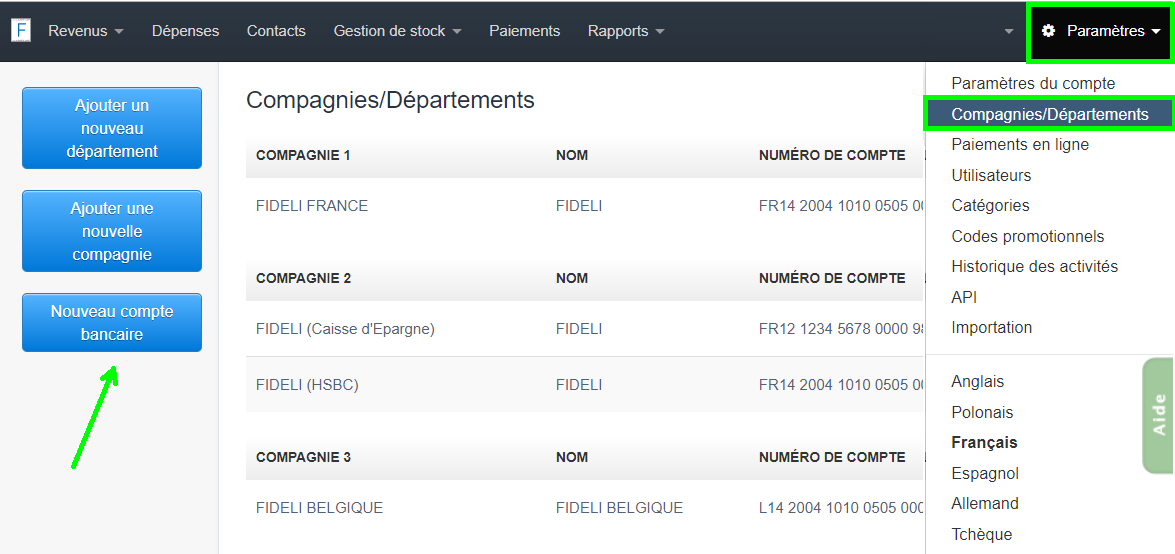The height and width of the screenshot is (554, 1175).
Task: Open Historique des activités entry
Action: (x=1034, y=267)
